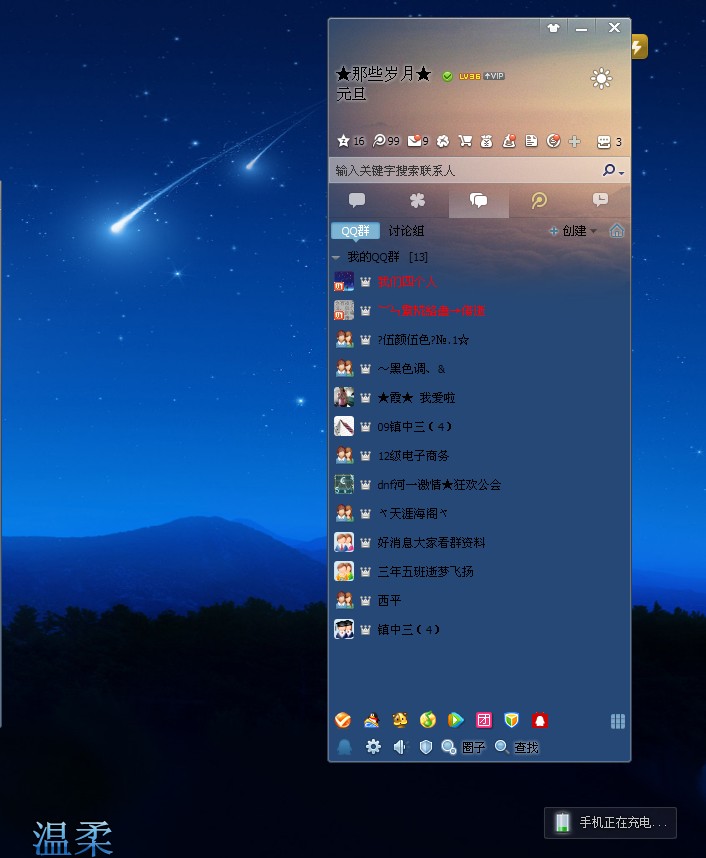Viewport: 706px width, 858px height.
Task: Launch the PC Manager shield icon
Action: [512, 720]
